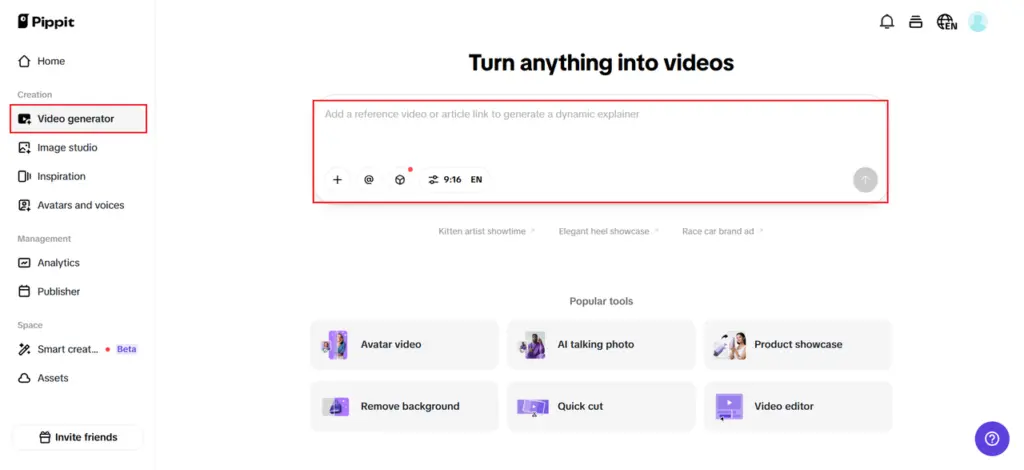Click the Beta badge label
Viewport: 1024px width, 470px height.
pyautogui.click(x=127, y=349)
